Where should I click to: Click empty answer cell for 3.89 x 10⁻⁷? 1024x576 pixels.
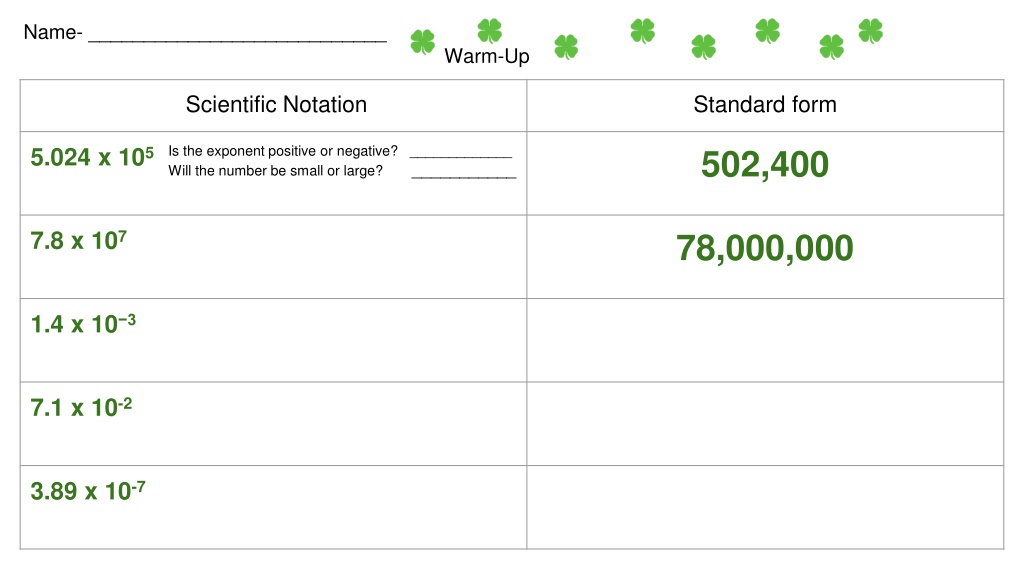click(765, 507)
